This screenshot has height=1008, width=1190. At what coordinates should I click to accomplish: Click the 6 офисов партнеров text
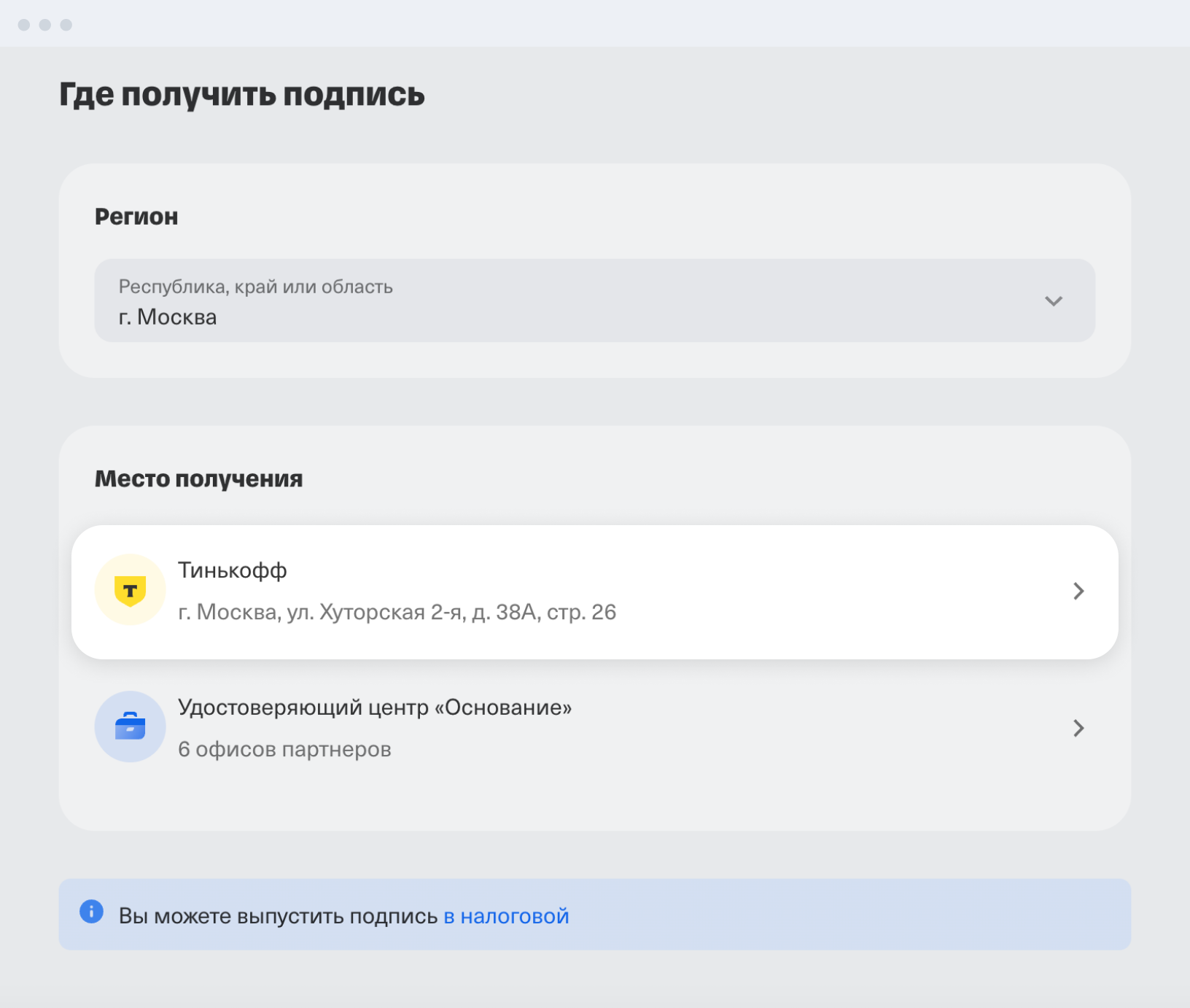284,749
